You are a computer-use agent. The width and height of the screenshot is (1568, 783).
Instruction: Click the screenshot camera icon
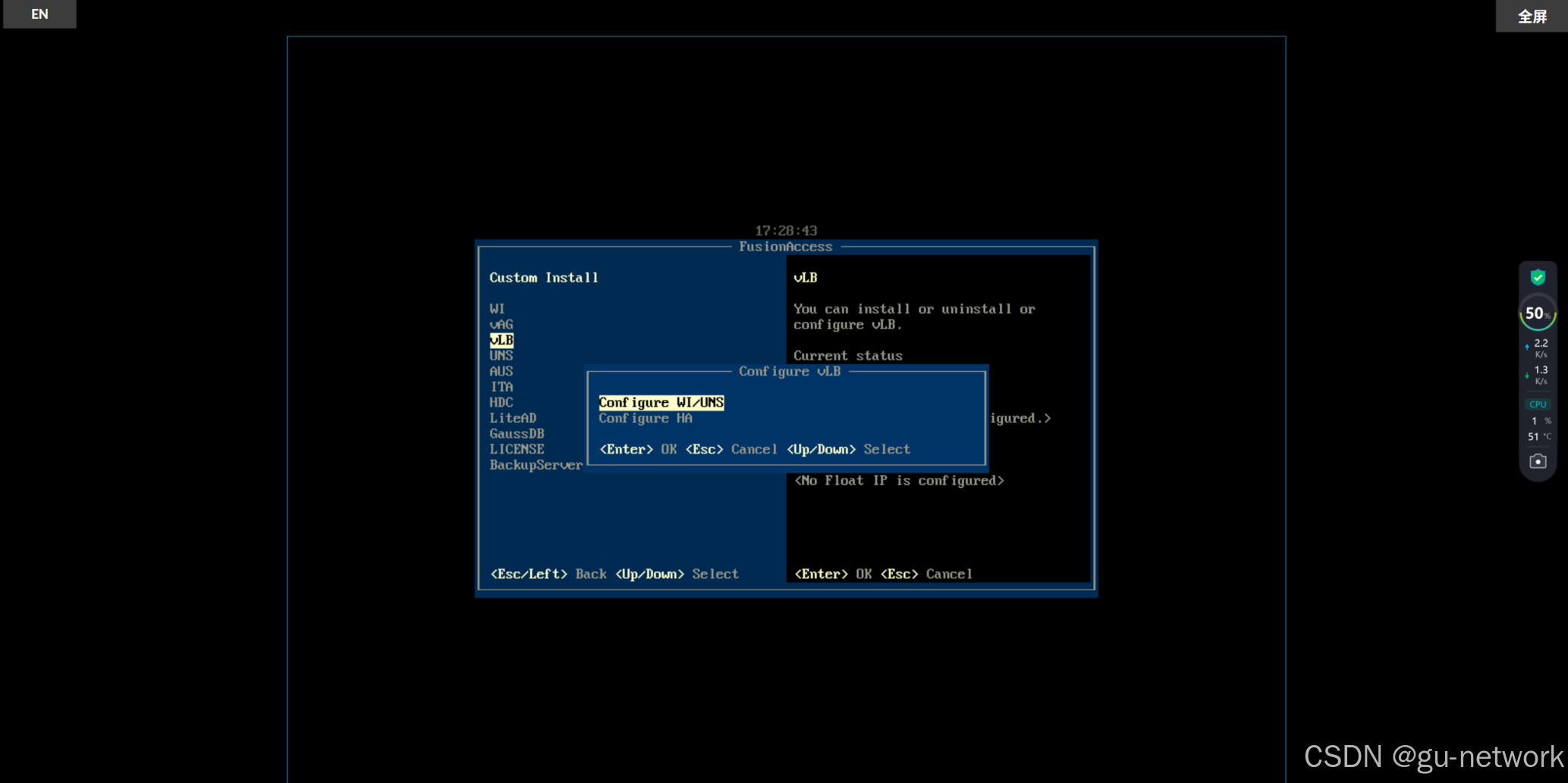tap(1538, 461)
